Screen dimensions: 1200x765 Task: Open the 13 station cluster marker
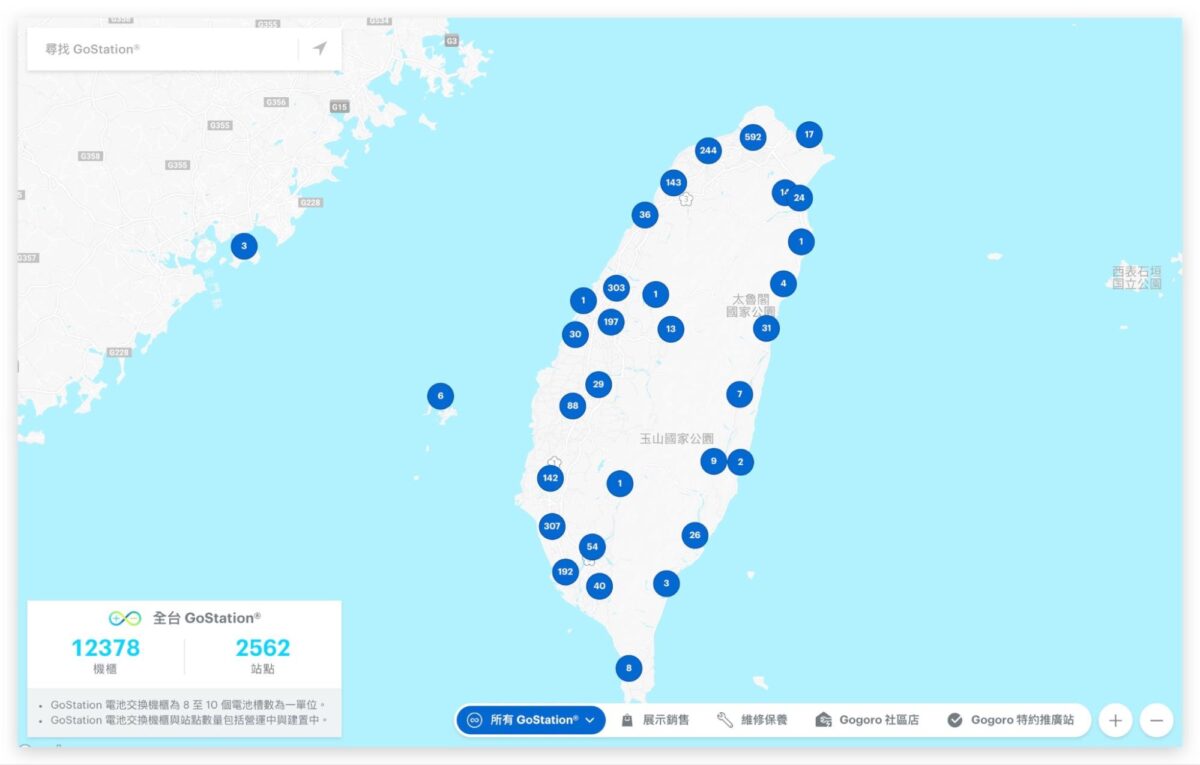[x=671, y=329]
